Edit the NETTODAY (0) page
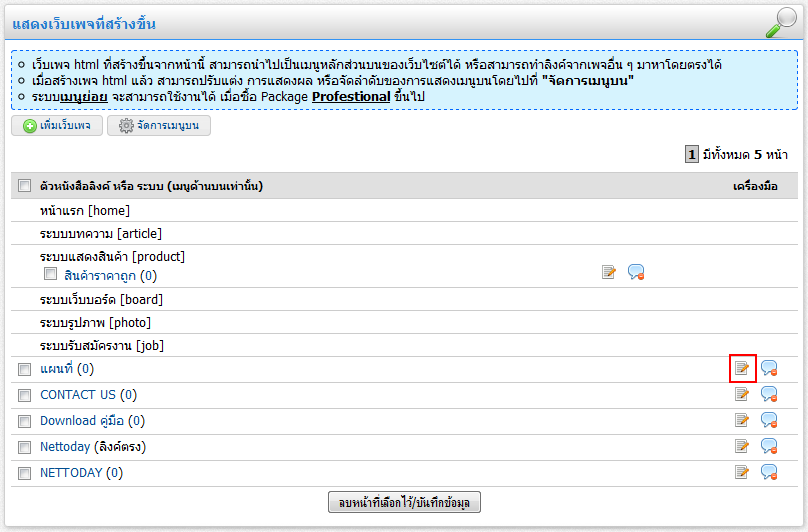Viewport: 808px width, 532px height. point(742,472)
